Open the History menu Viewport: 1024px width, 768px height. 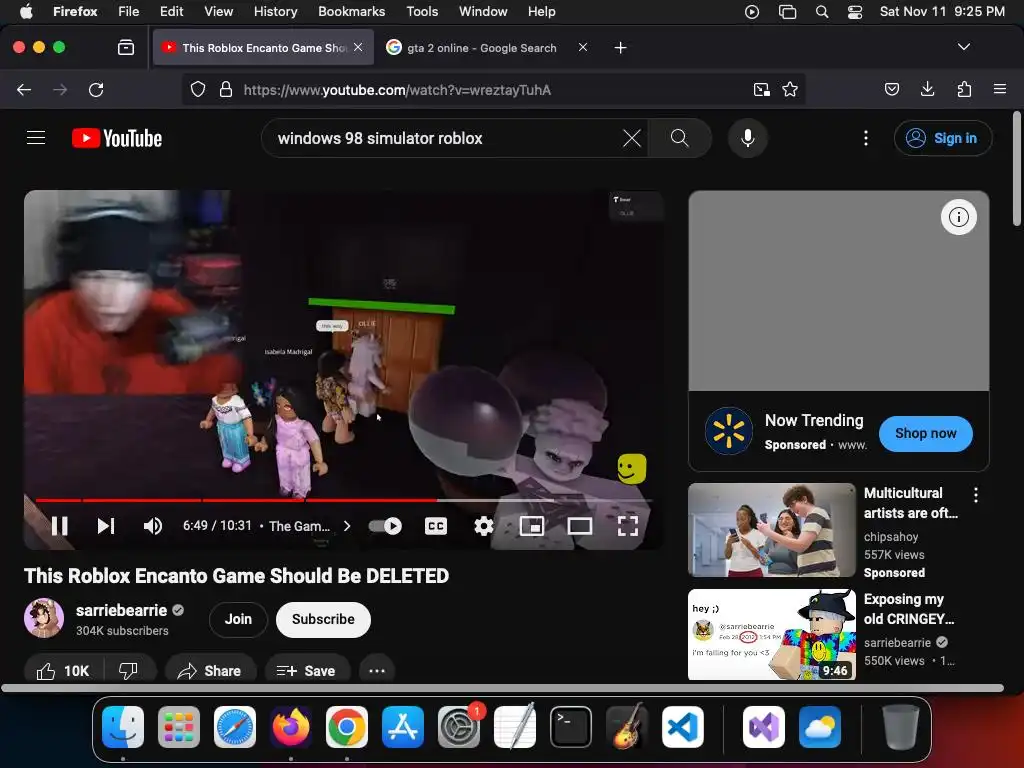tap(275, 11)
